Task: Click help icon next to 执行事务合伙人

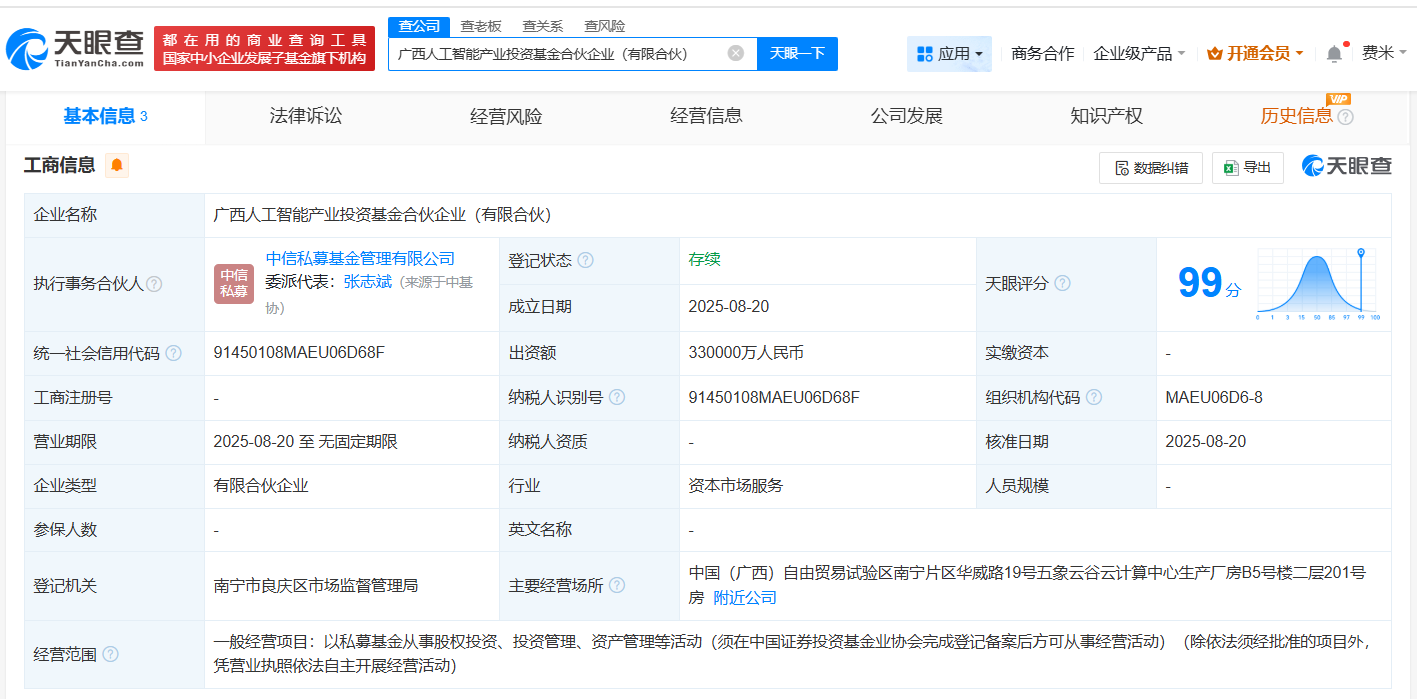Action: pos(154,284)
